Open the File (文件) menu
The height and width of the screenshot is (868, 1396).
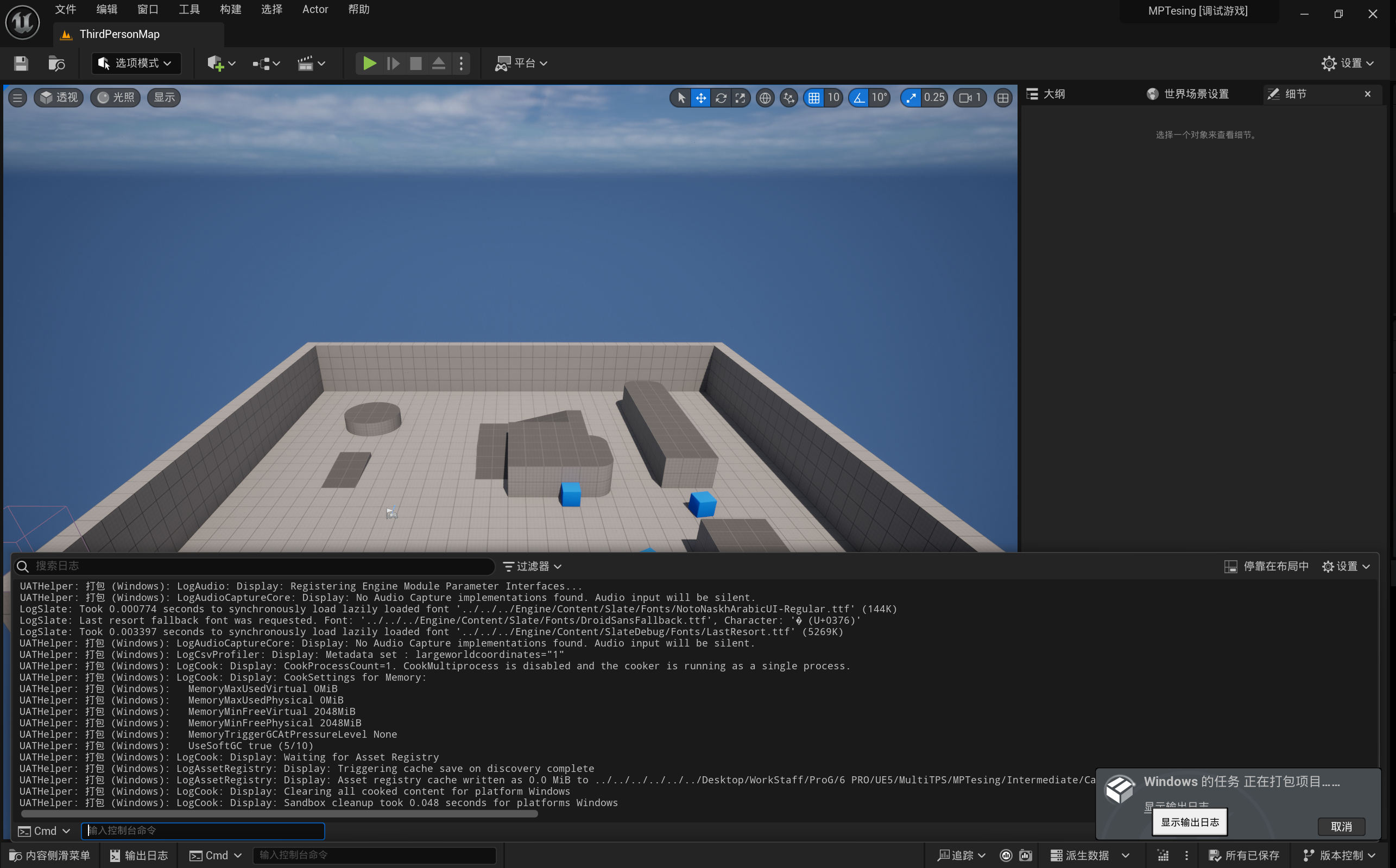66,9
